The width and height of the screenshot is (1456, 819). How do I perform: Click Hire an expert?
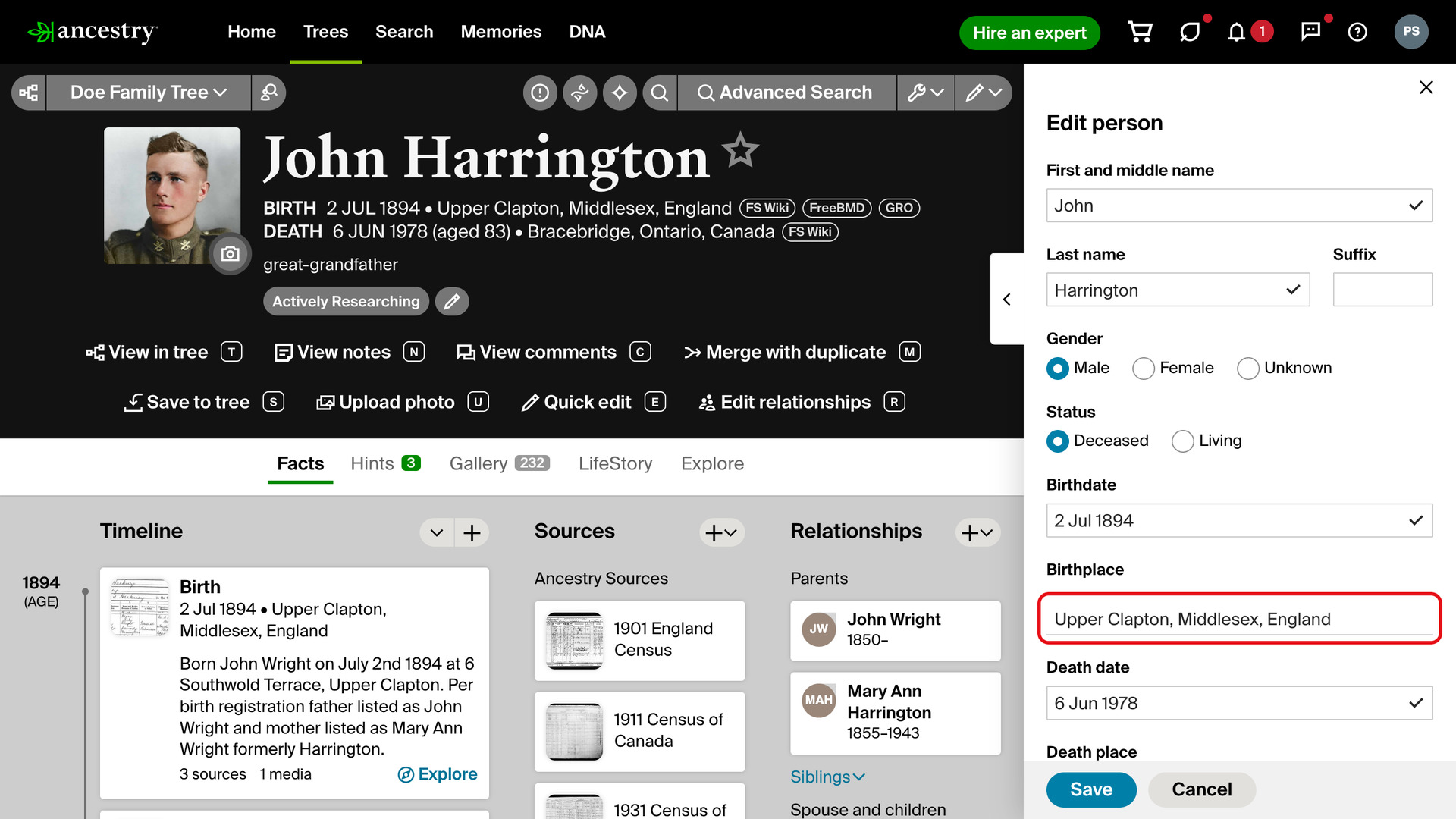pyautogui.click(x=1029, y=33)
